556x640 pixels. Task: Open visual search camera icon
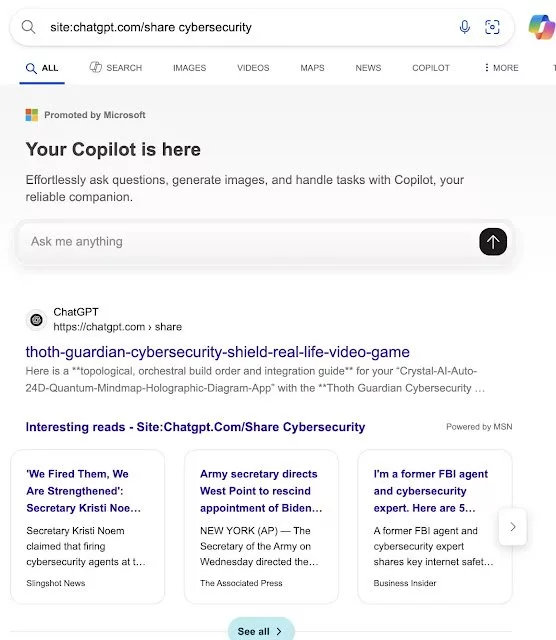492,27
